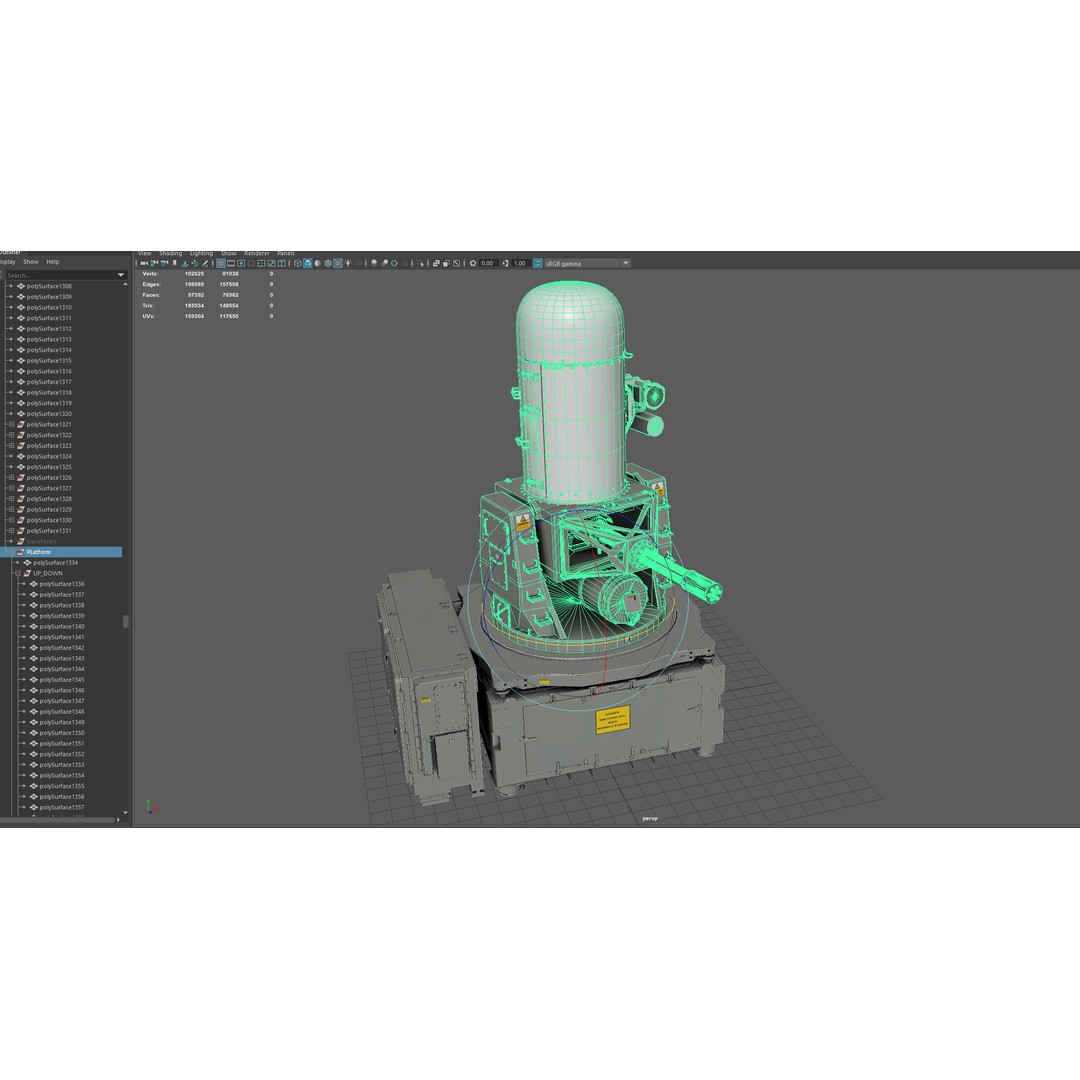Select polySurface1308 in the Outliner
This screenshot has height=1080, width=1080.
pyautogui.click(x=49, y=286)
